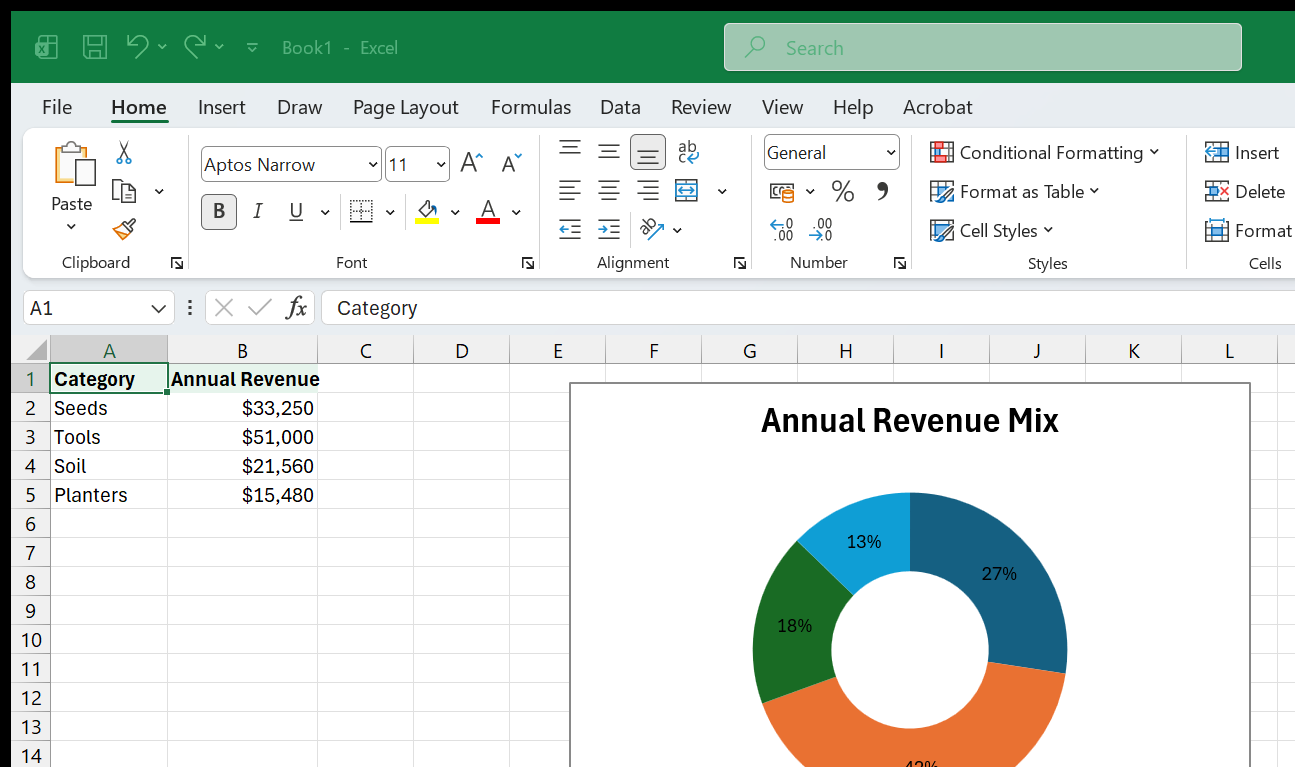Open font color dropdown arrow
1295x767 pixels.
516,212
